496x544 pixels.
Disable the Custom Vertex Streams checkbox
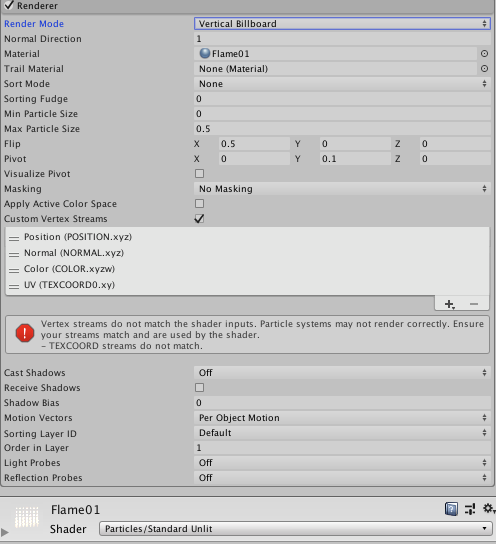pos(199,219)
